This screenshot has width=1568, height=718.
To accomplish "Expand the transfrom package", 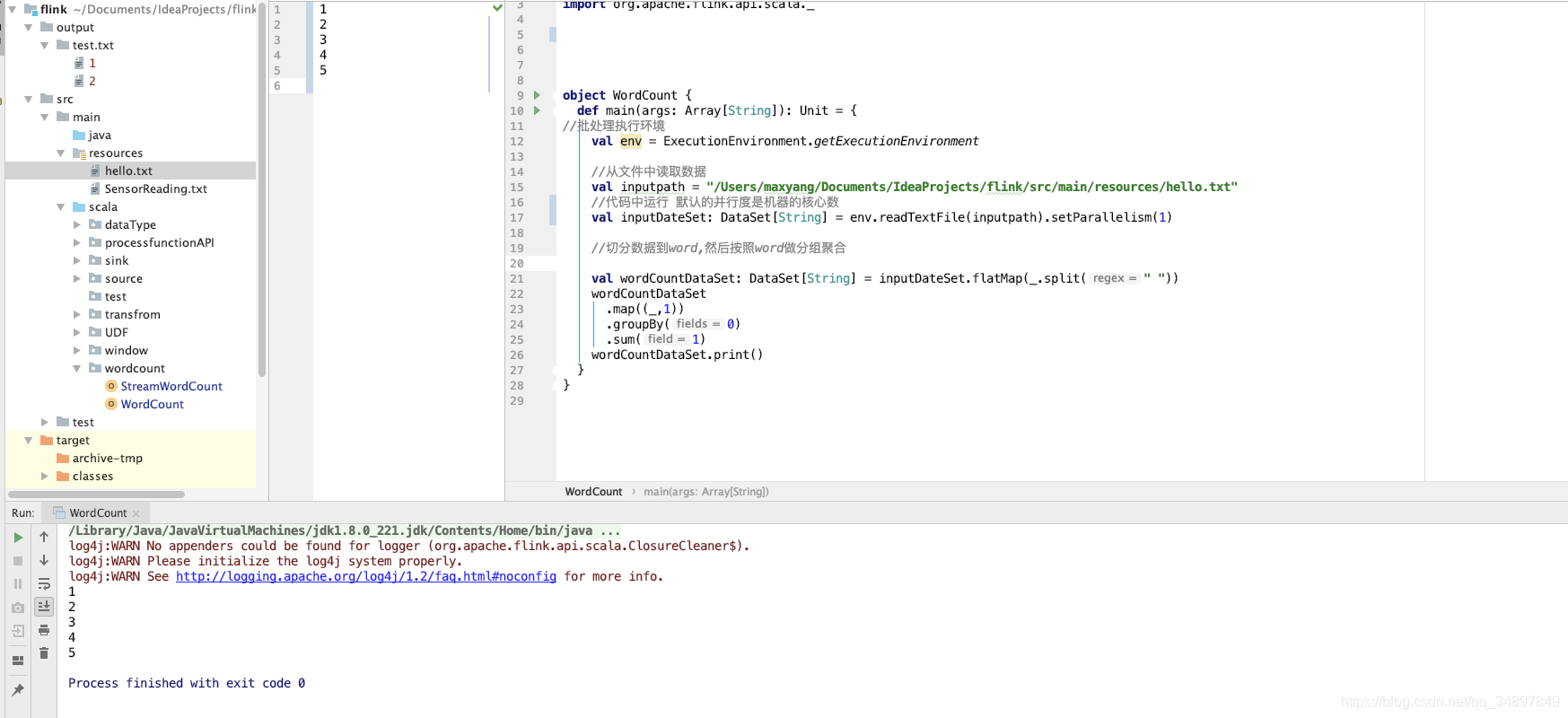I will tap(77, 314).
